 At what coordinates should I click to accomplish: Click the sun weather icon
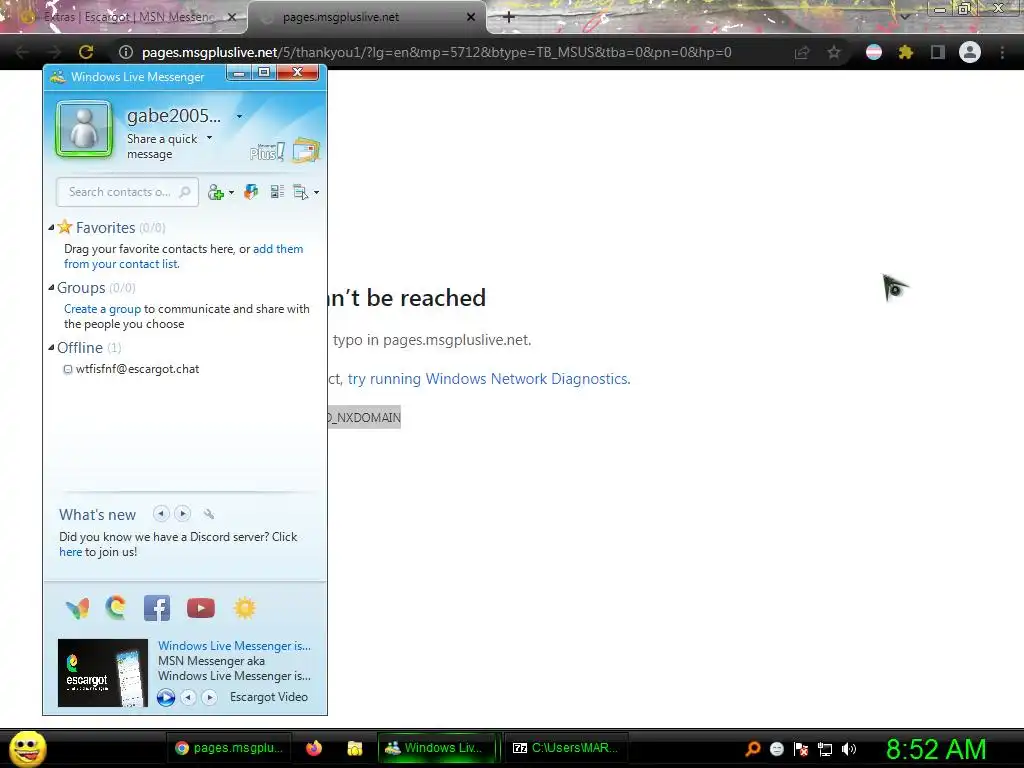coord(245,608)
